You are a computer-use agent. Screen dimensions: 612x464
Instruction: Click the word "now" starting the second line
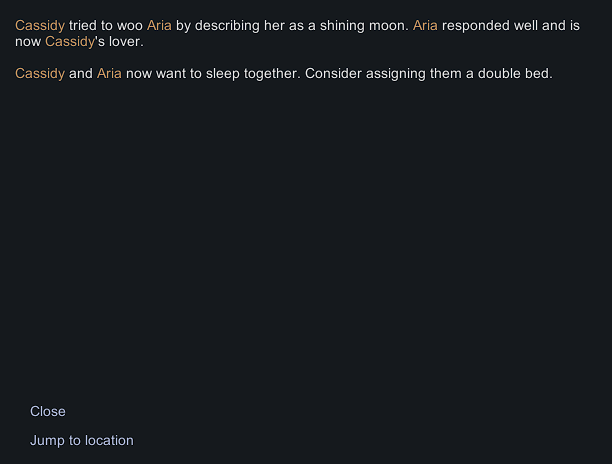click(28, 42)
